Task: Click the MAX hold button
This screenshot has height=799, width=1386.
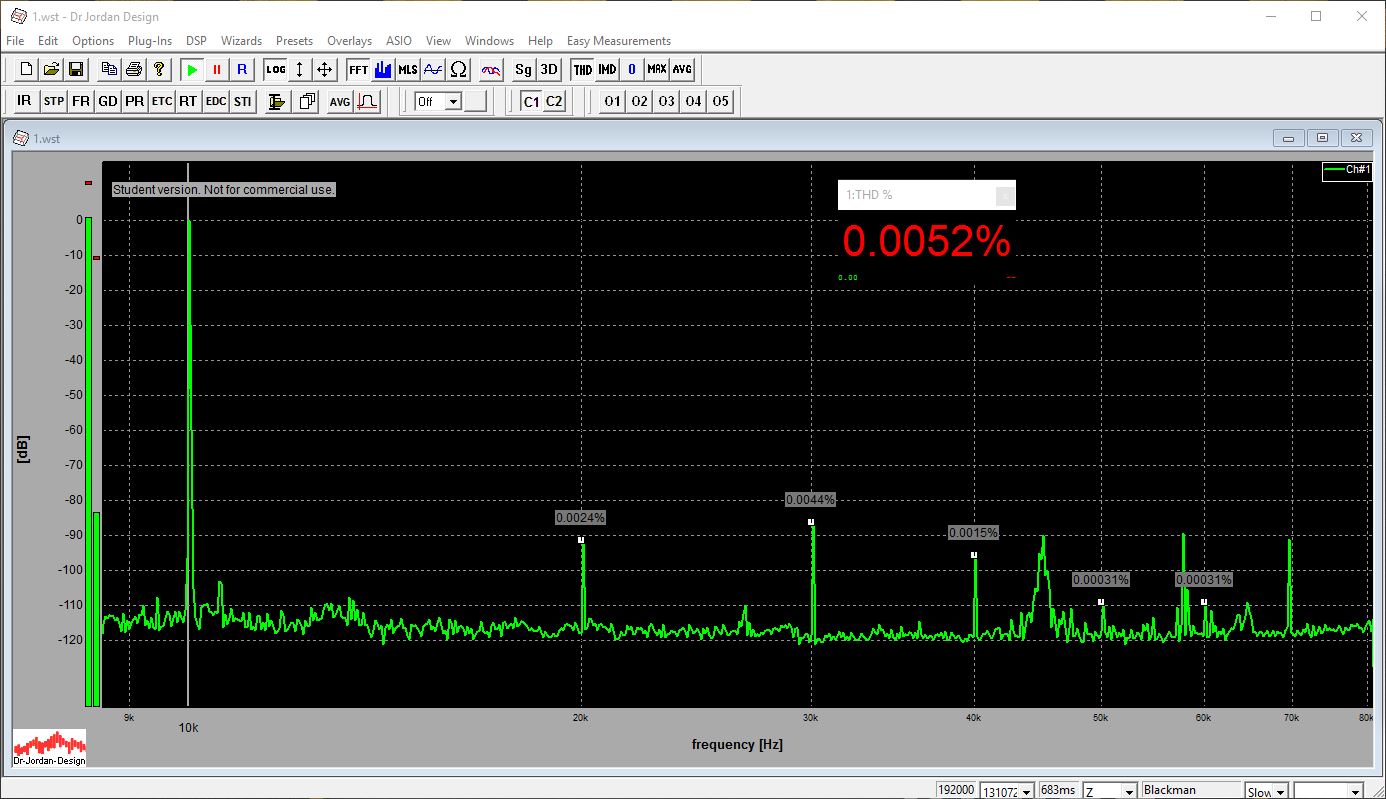Action: click(x=656, y=70)
